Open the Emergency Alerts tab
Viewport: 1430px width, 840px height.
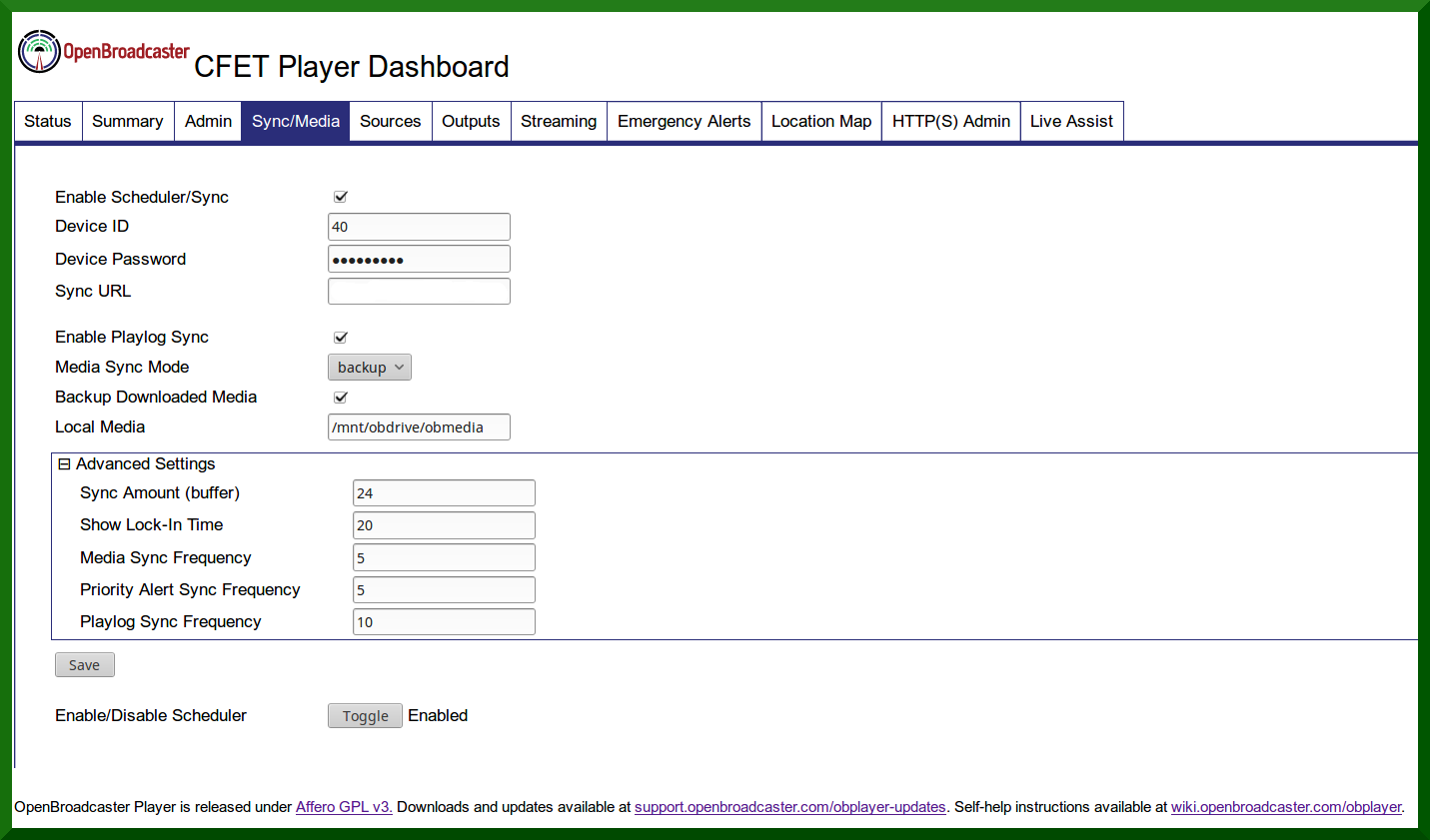coord(685,121)
